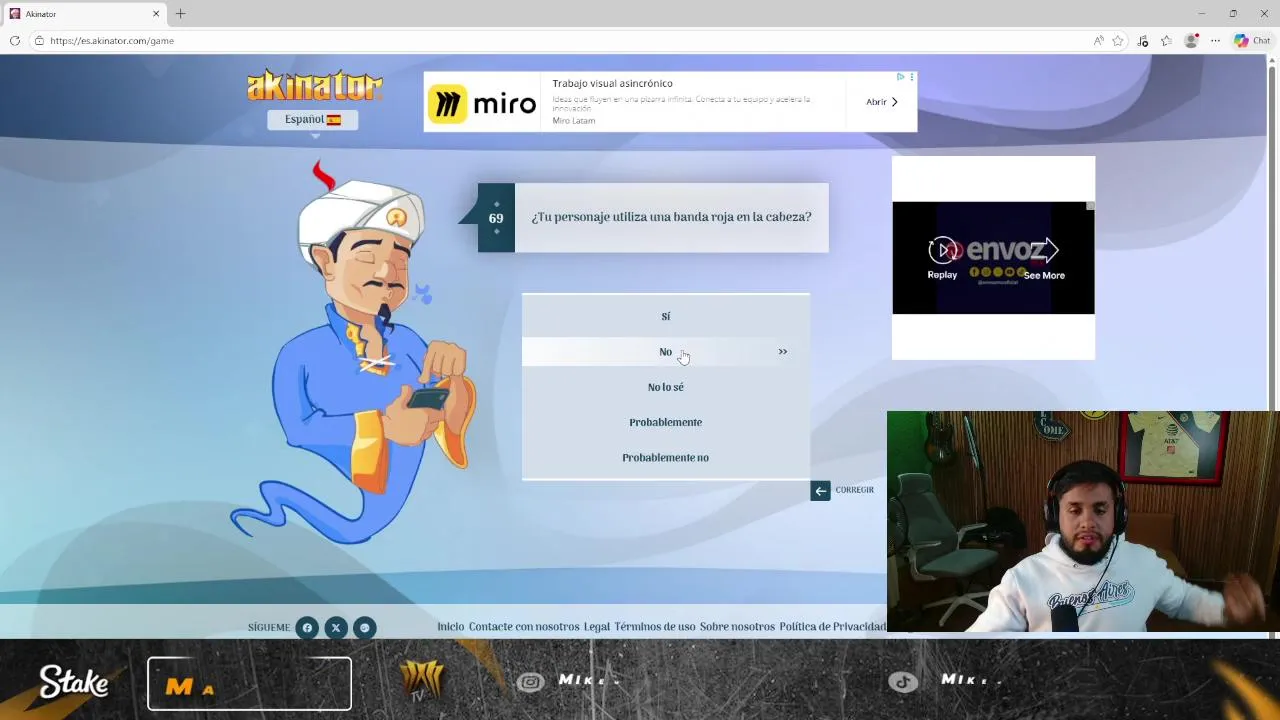Click the Miro logo in the ad
This screenshot has height=720, width=1280.
click(482, 104)
